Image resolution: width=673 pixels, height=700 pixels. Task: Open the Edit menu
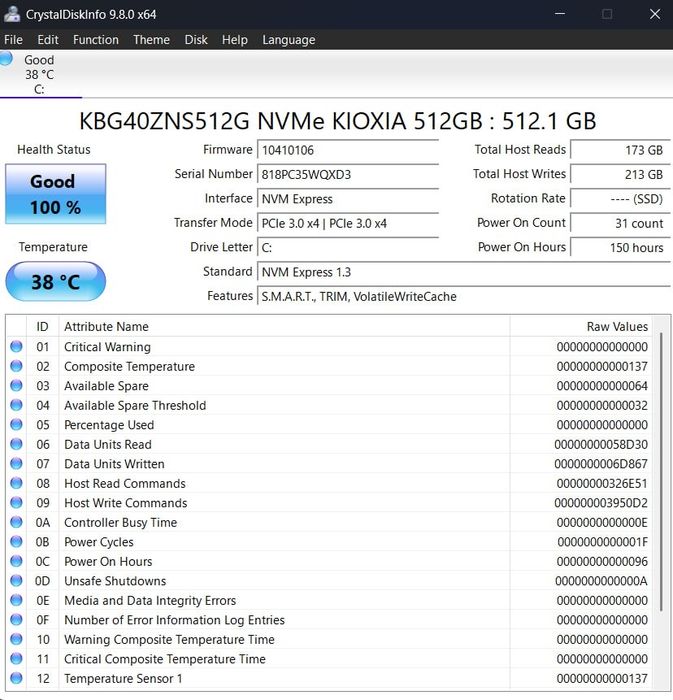pos(48,40)
